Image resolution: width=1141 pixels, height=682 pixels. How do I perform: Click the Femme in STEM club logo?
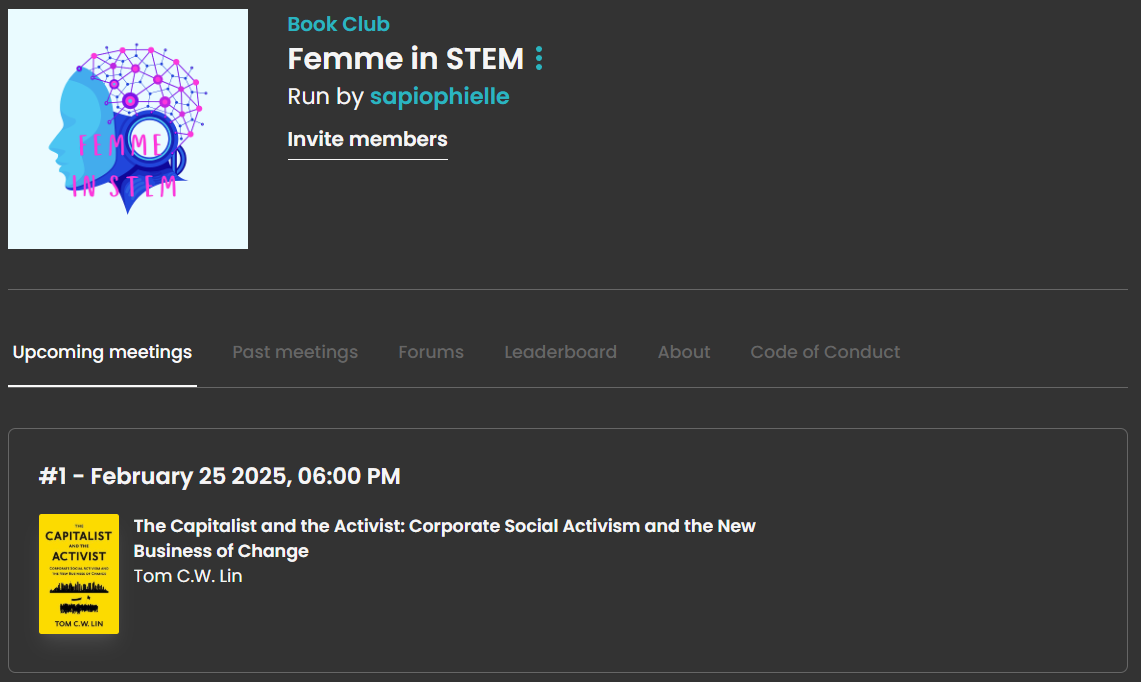tap(128, 129)
